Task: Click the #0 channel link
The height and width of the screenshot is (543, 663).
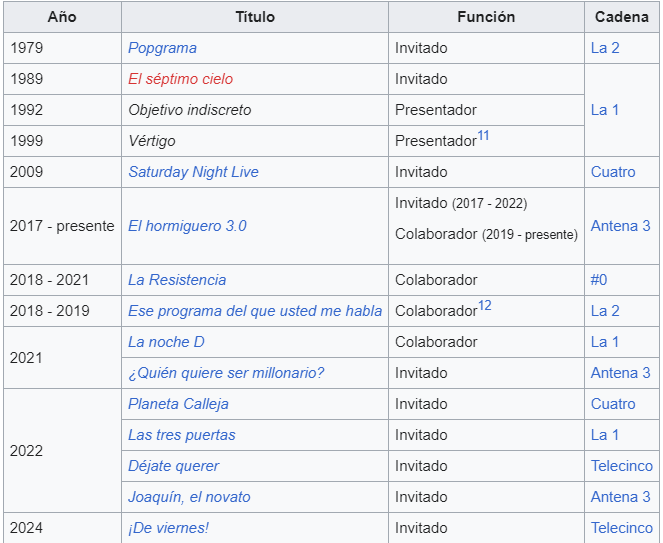Action: [x=599, y=280]
